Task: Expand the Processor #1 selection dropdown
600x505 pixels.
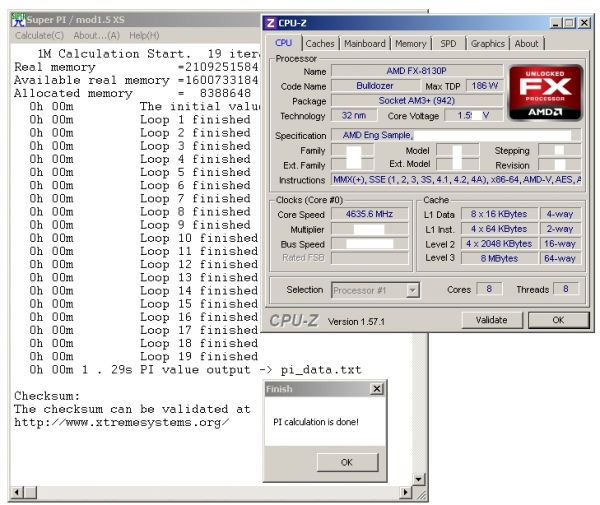Action: (x=375, y=290)
